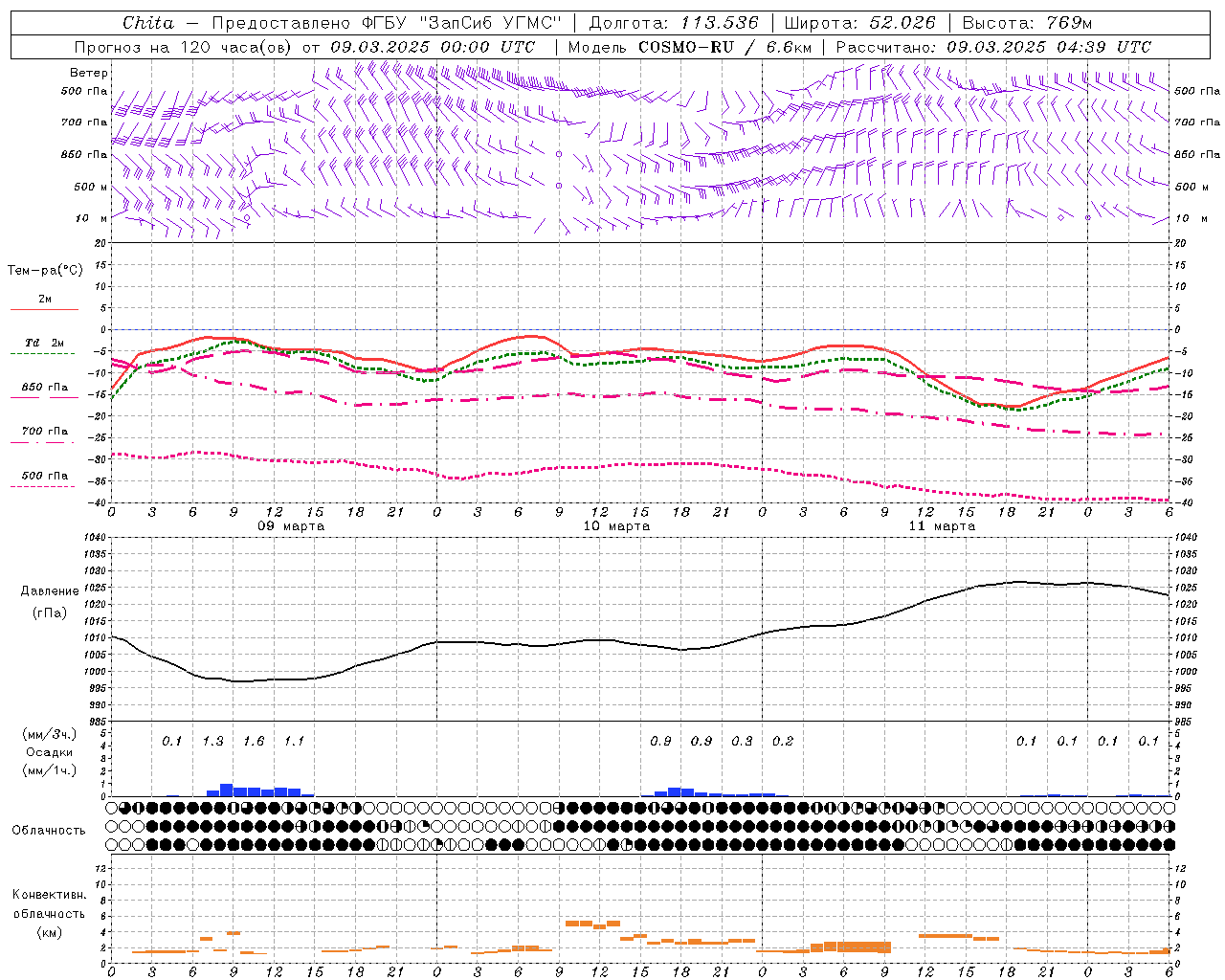Click the "Осадки" precipitation label
The image size is (1225, 980).
(x=50, y=752)
